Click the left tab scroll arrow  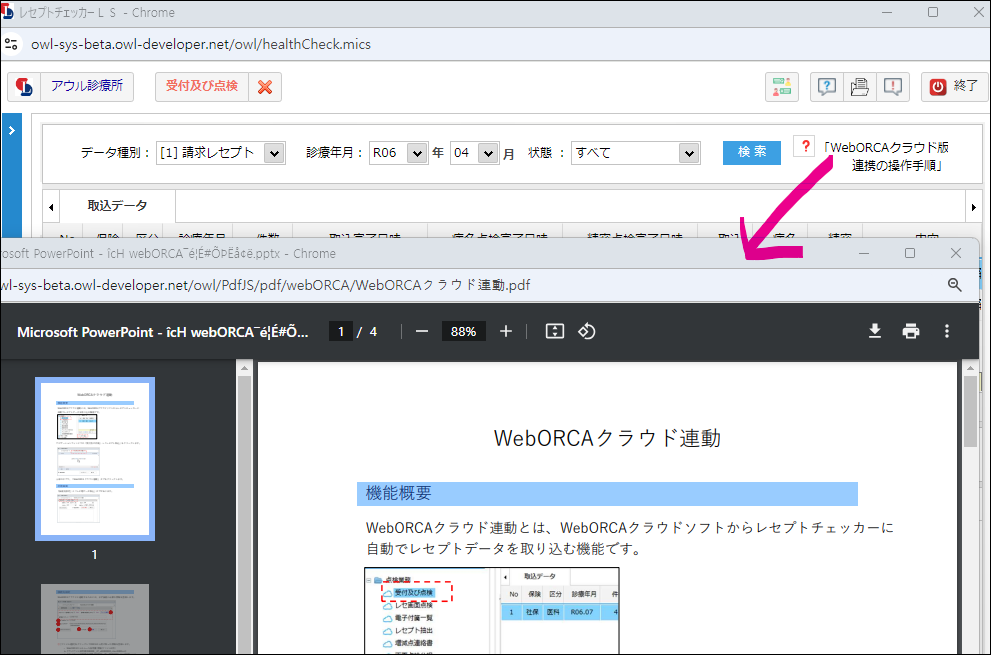tap(51, 207)
